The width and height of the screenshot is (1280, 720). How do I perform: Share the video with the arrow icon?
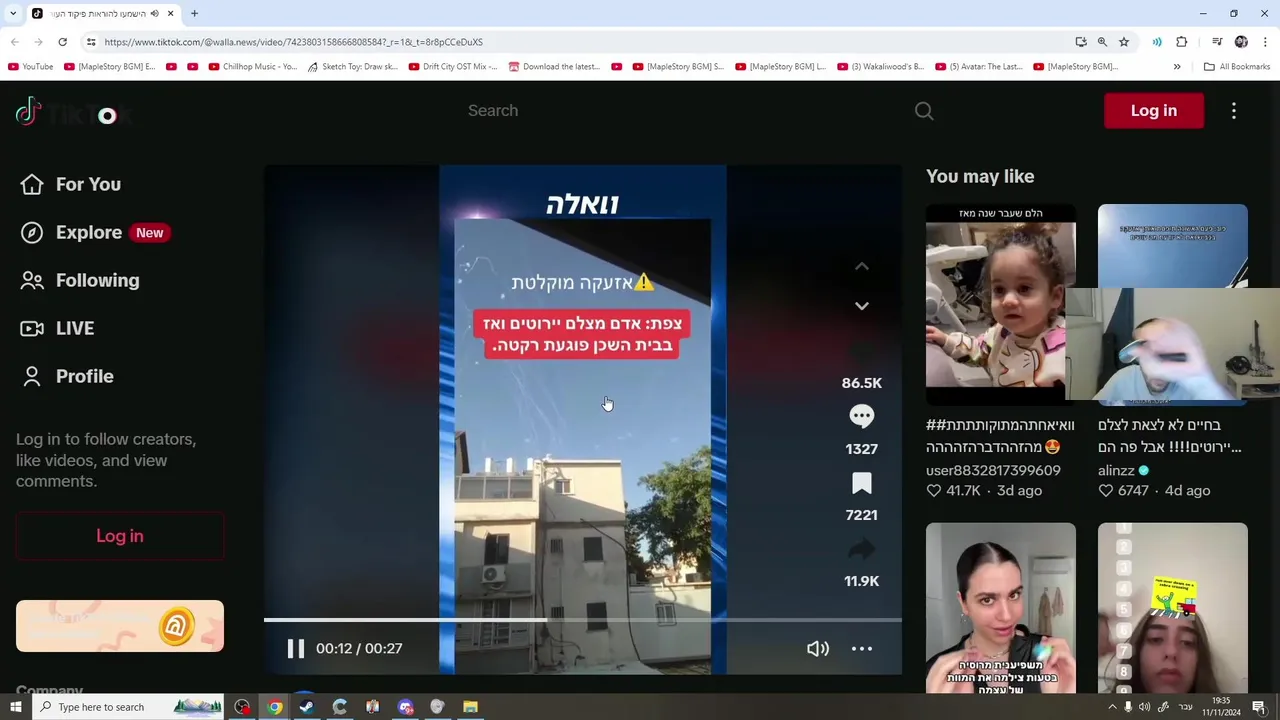click(x=861, y=549)
